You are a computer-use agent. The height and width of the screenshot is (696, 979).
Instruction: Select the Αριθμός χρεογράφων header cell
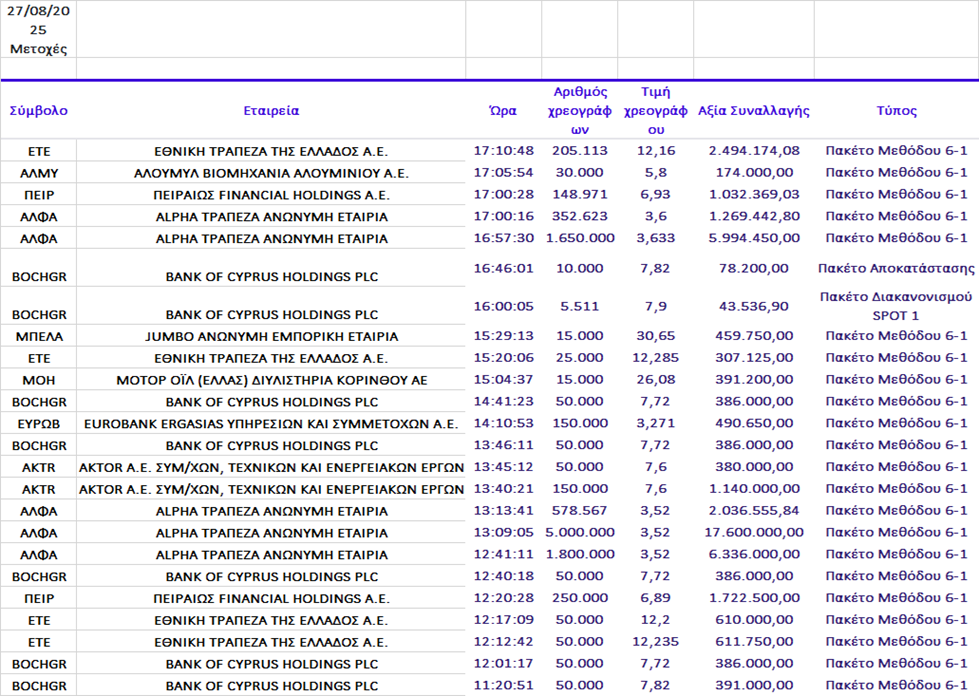pos(580,111)
